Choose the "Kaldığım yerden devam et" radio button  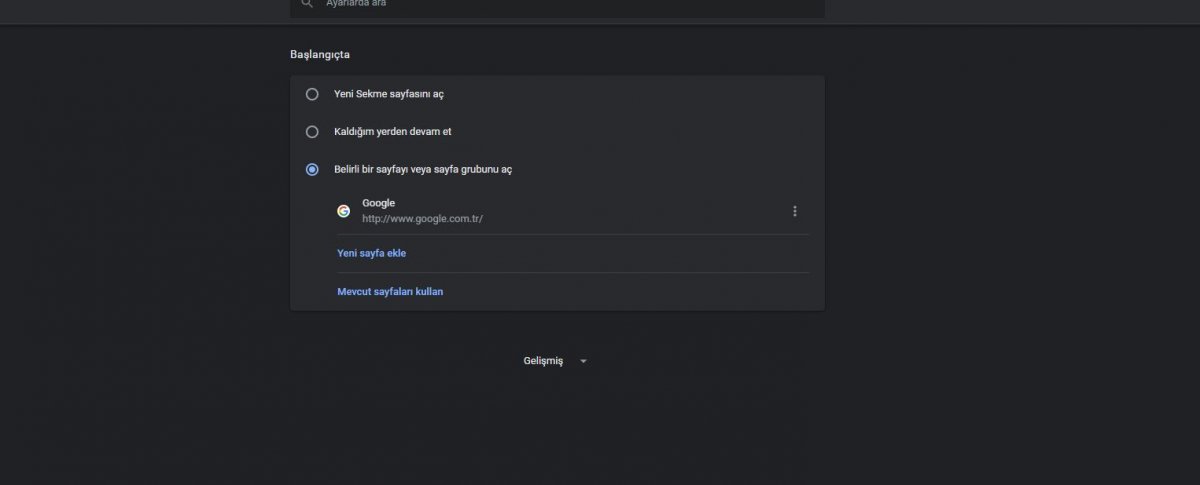pyautogui.click(x=312, y=132)
